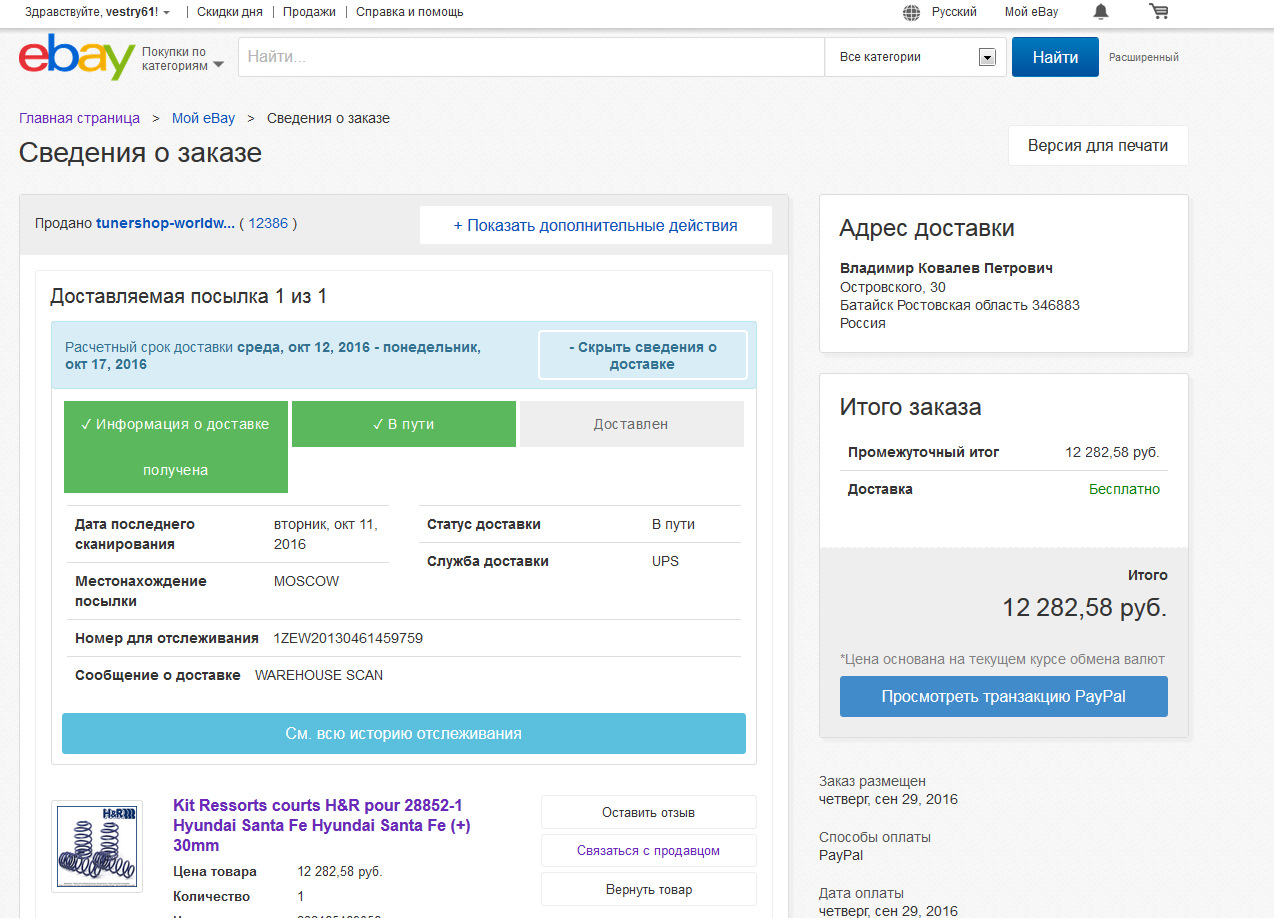Click recipient name Владимир Ковалев Петрович
Screen dimensions: 1274x918
(x=946, y=268)
